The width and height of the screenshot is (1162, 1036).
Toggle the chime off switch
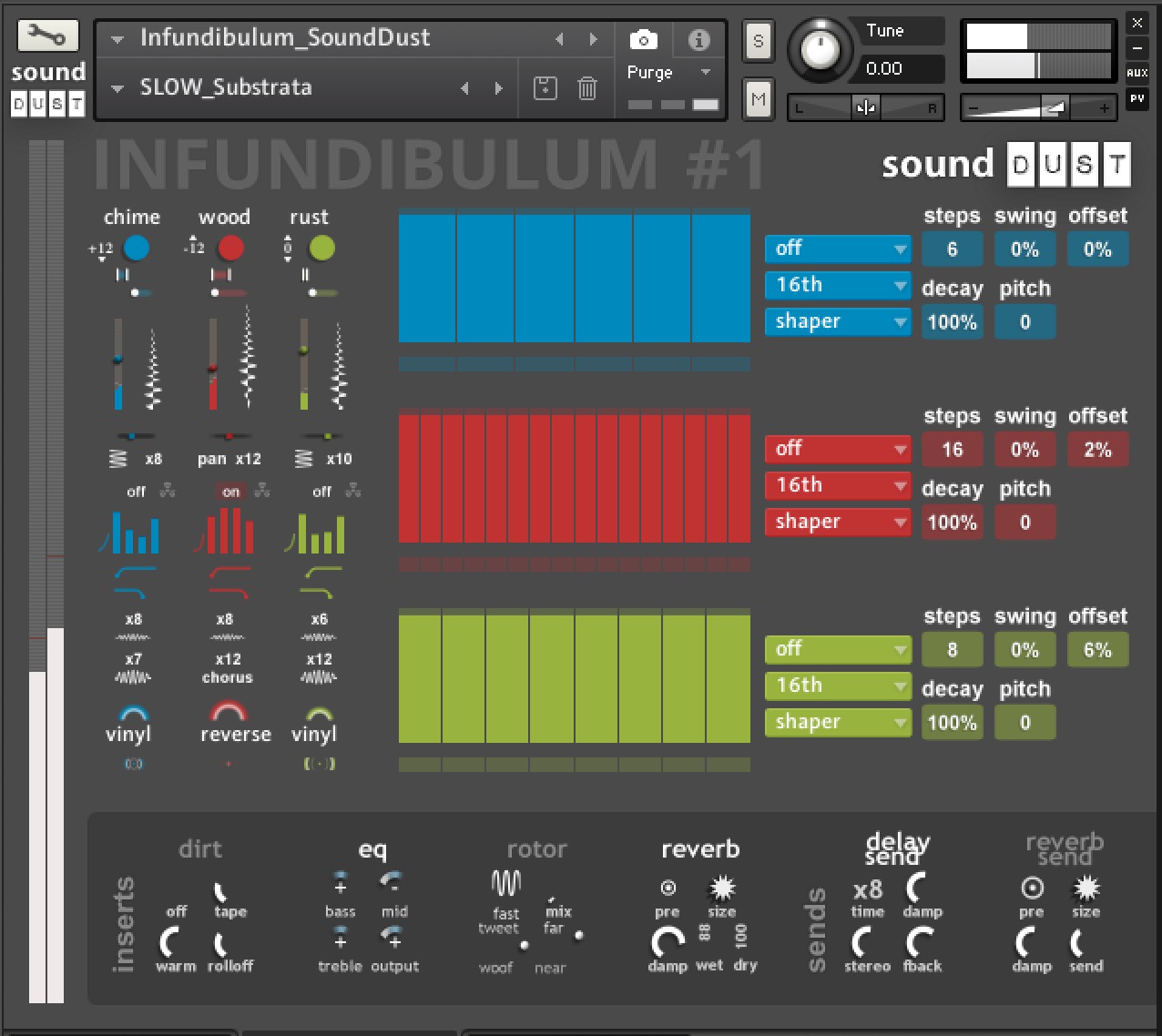(136, 492)
